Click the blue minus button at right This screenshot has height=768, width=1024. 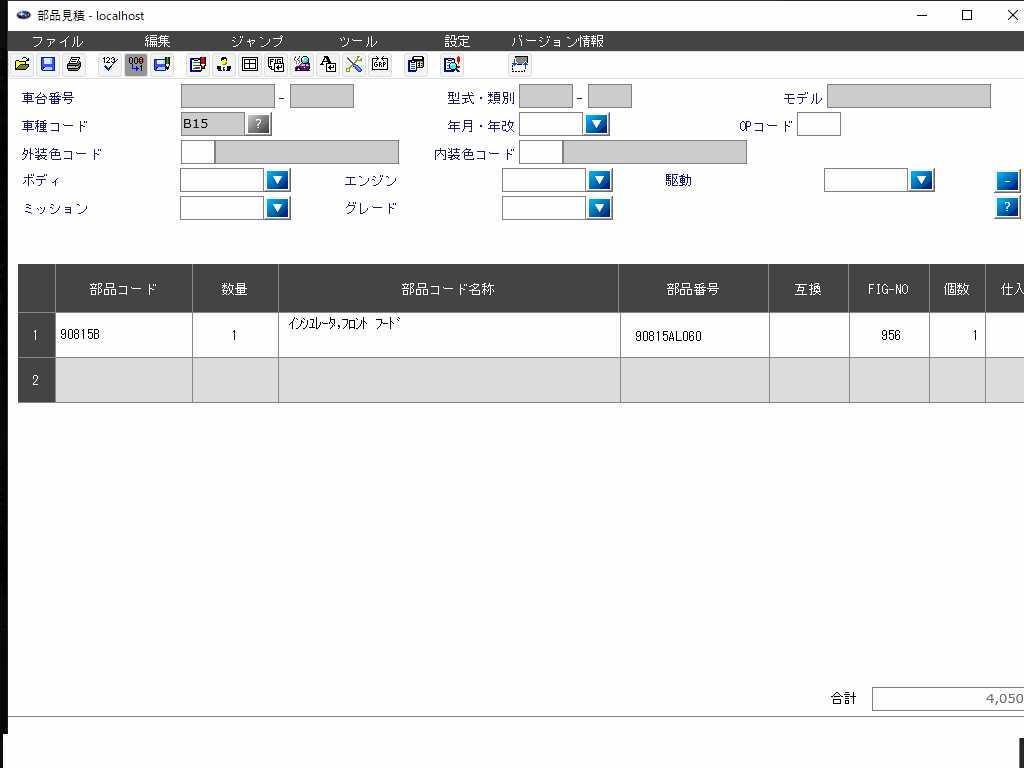(1007, 181)
